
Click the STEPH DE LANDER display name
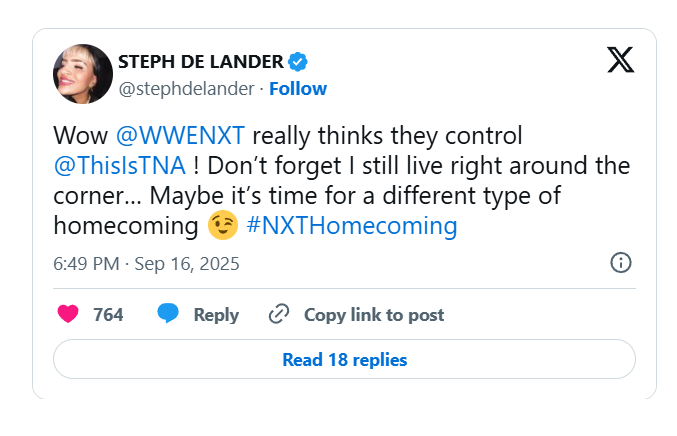tap(200, 62)
